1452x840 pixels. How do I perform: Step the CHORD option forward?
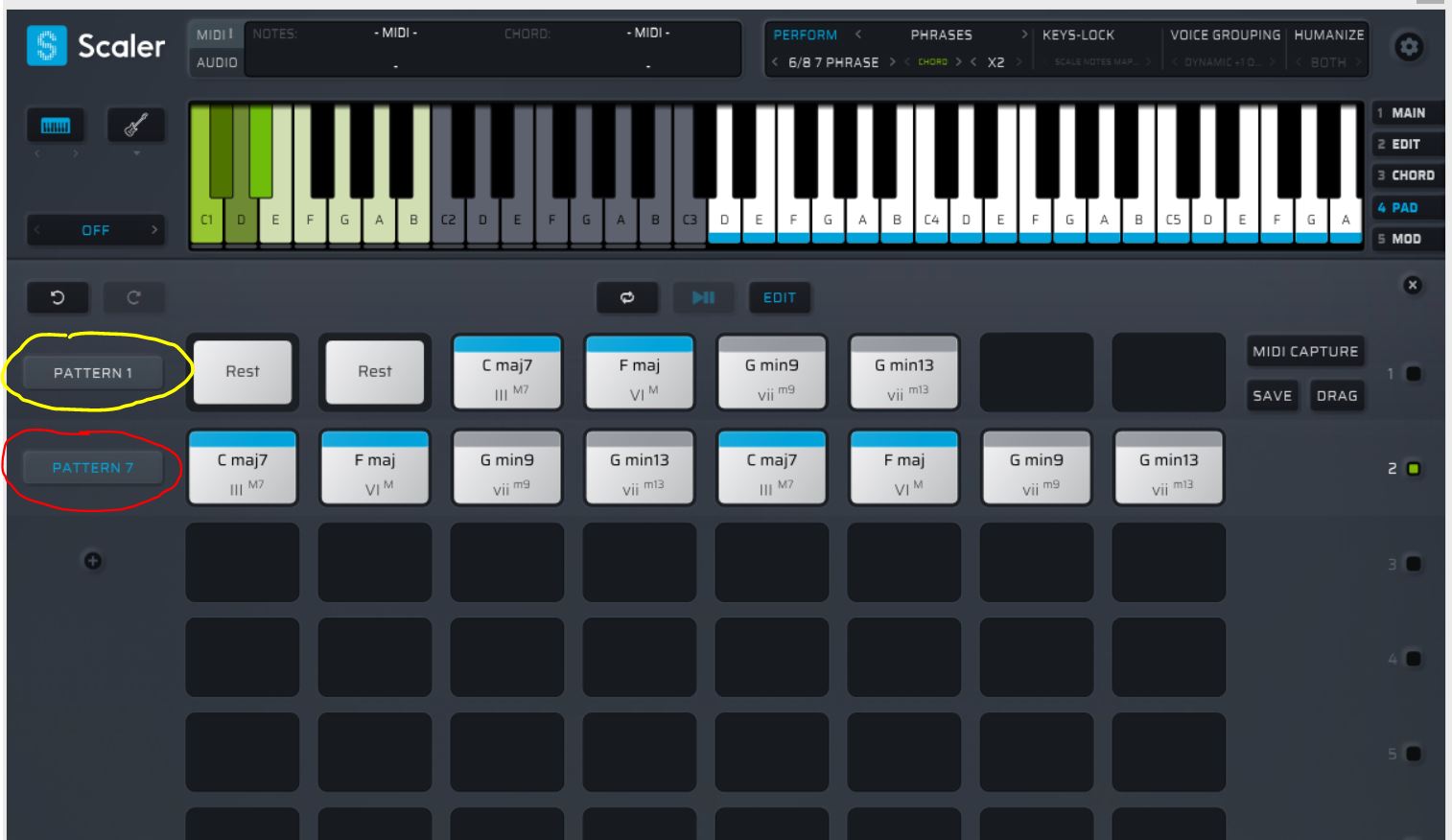tap(958, 62)
